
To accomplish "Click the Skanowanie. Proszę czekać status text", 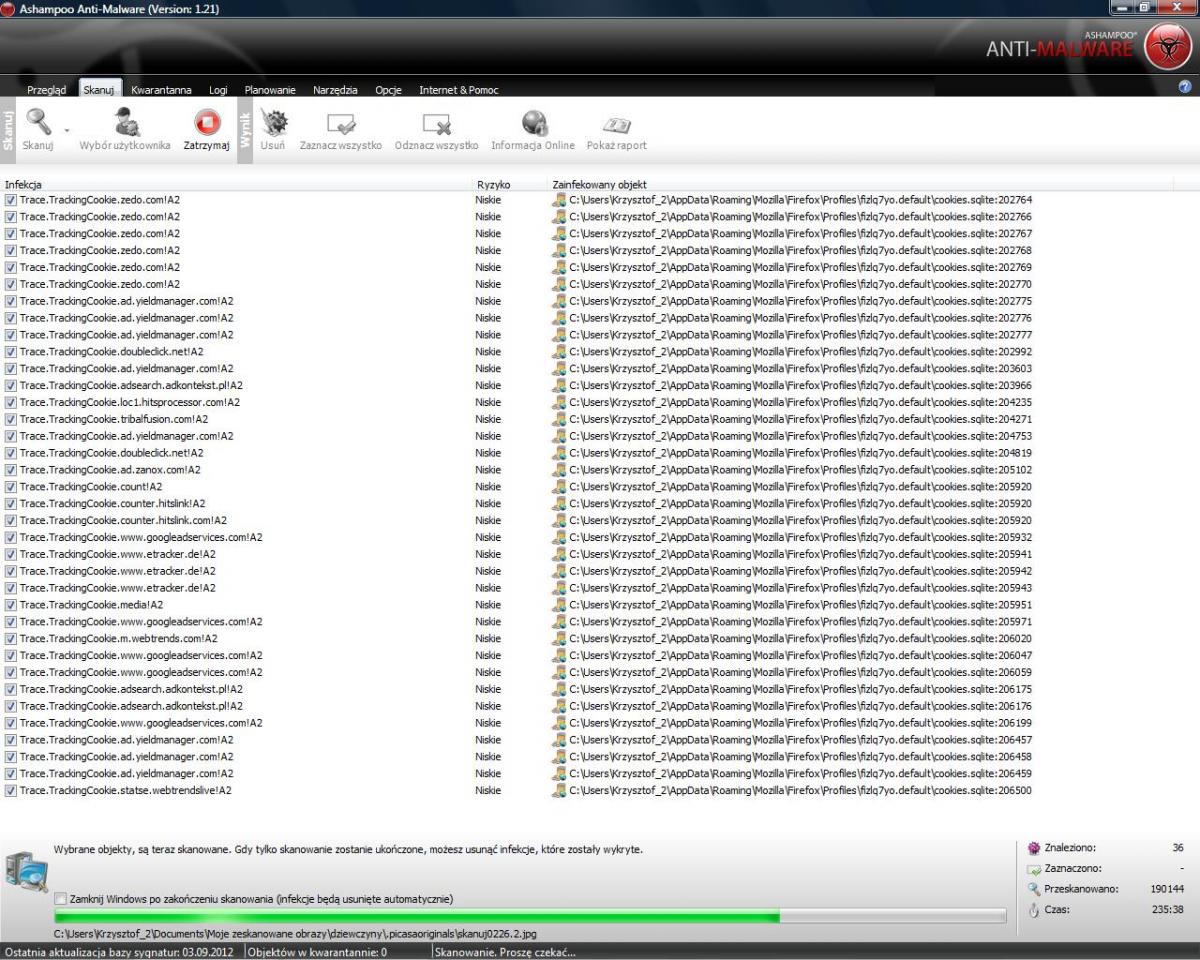I will click(x=505, y=952).
